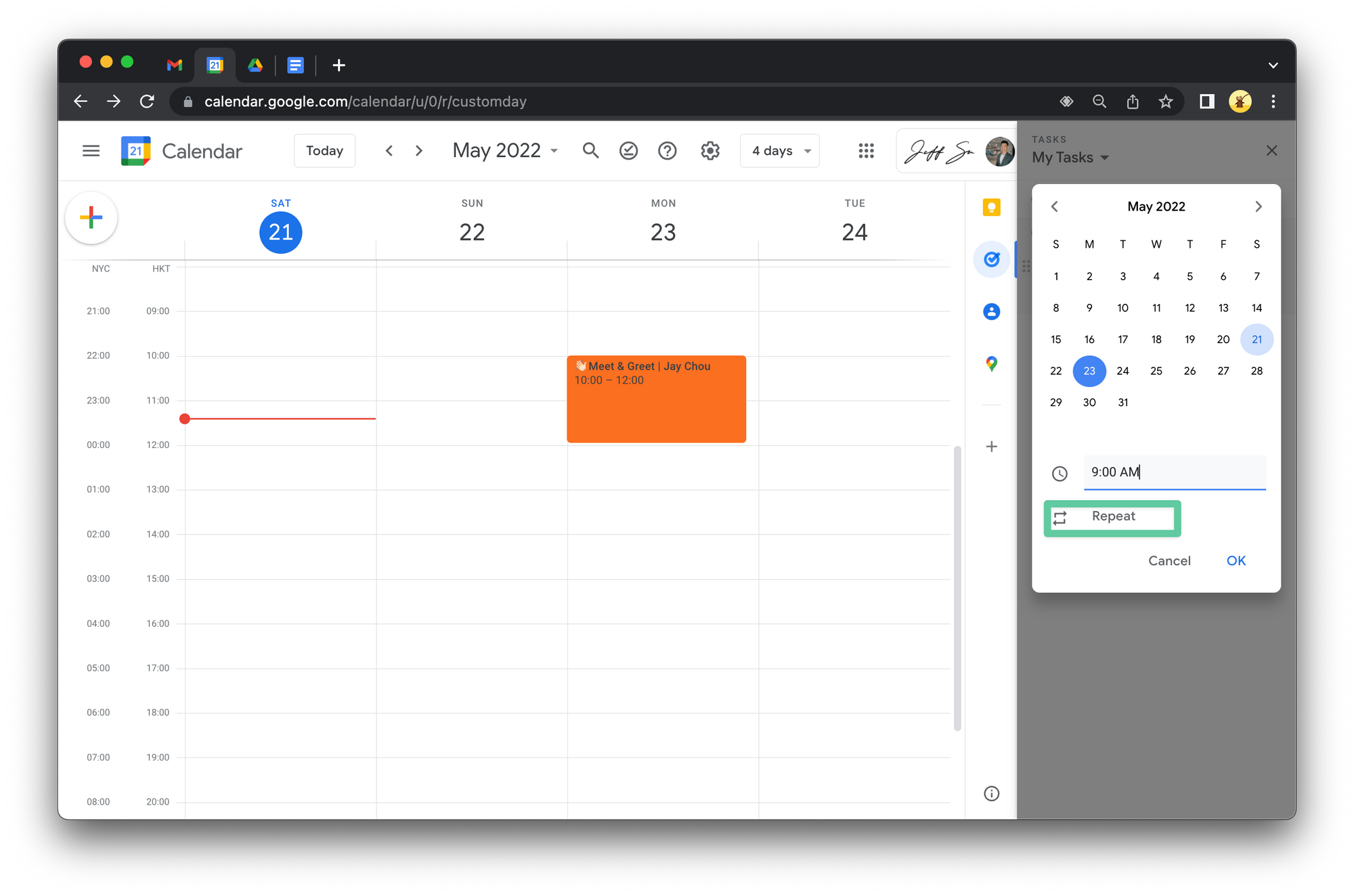Open the browser zoom control
Screen dimensions: 1354x896
[1099, 102]
